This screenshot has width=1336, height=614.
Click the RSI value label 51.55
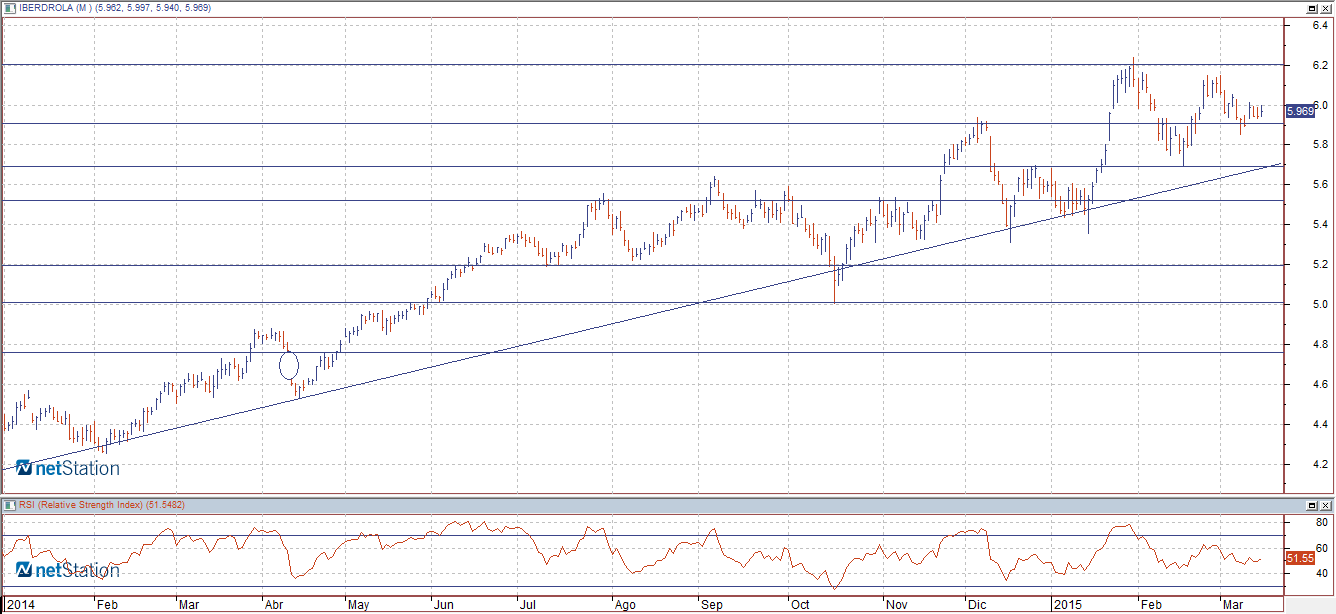click(x=1299, y=558)
